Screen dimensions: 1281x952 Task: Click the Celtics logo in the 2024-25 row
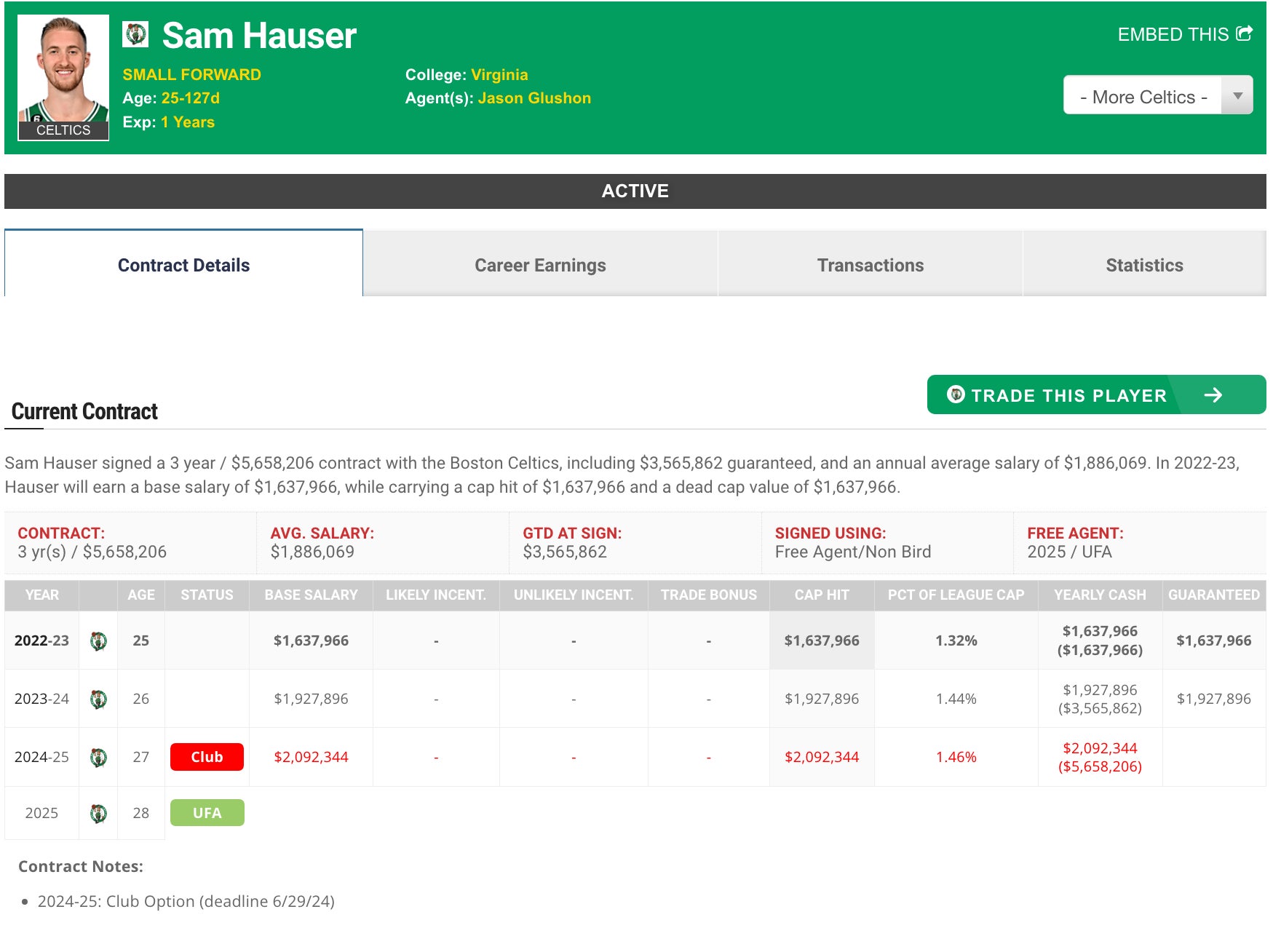(98, 758)
